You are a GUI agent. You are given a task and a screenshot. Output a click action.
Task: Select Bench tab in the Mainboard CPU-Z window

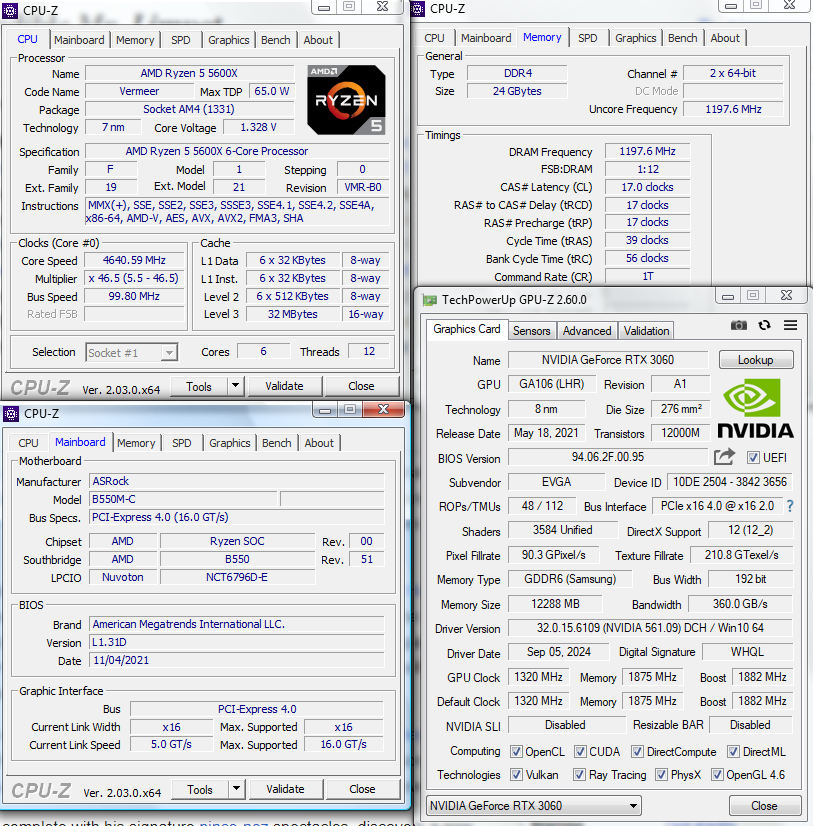277,443
